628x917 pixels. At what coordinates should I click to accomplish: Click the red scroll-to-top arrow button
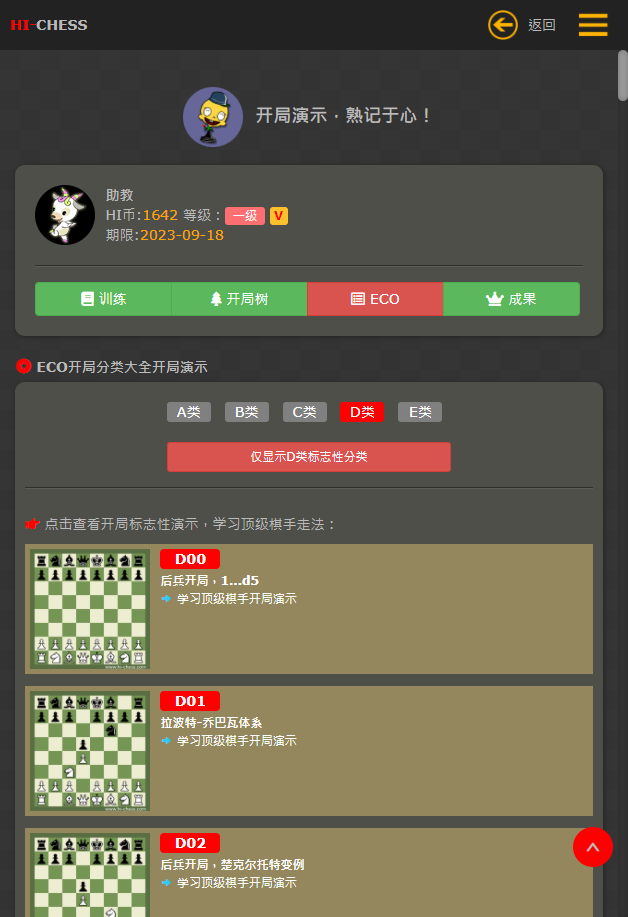[x=592, y=847]
